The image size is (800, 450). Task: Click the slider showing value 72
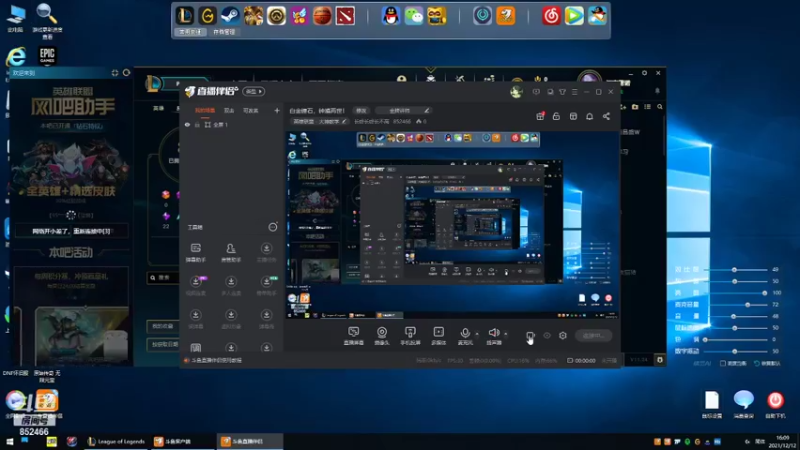[x=736, y=305]
